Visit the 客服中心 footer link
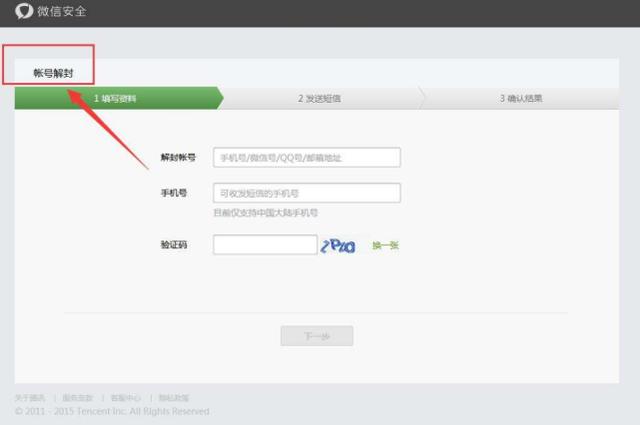Image resolution: width=640 pixels, height=425 pixels. (x=126, y=398)
